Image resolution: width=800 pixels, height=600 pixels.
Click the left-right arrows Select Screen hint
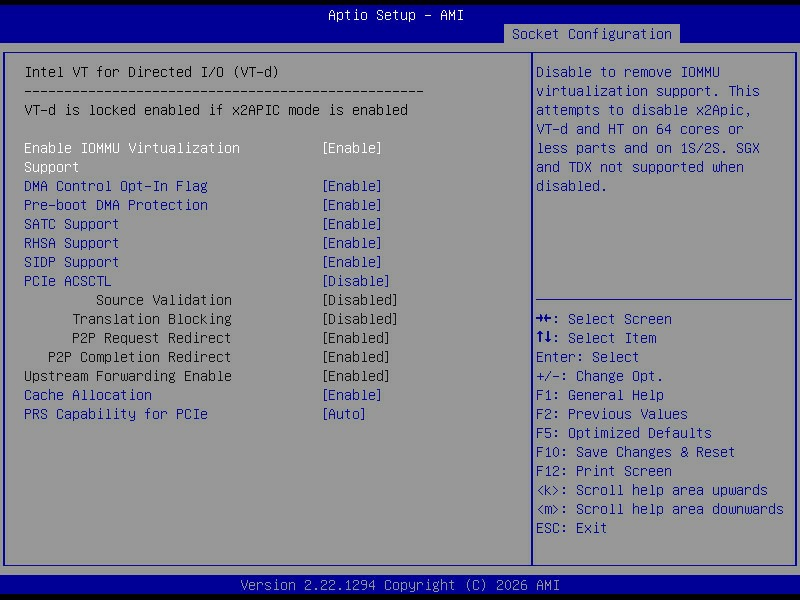[604, 319]
